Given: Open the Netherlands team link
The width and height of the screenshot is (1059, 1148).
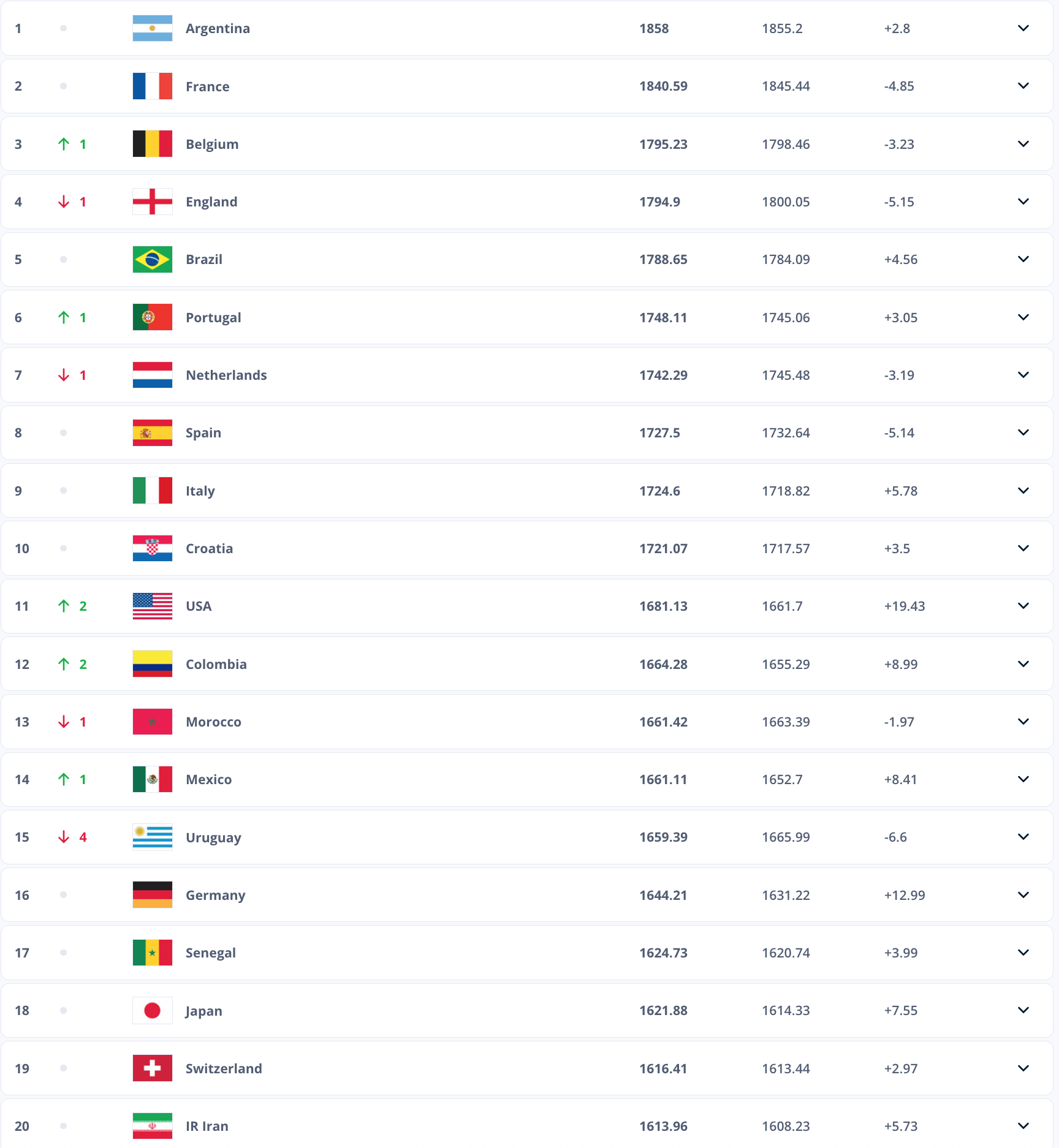Looking at the screenshot, I should click(226, 375).
